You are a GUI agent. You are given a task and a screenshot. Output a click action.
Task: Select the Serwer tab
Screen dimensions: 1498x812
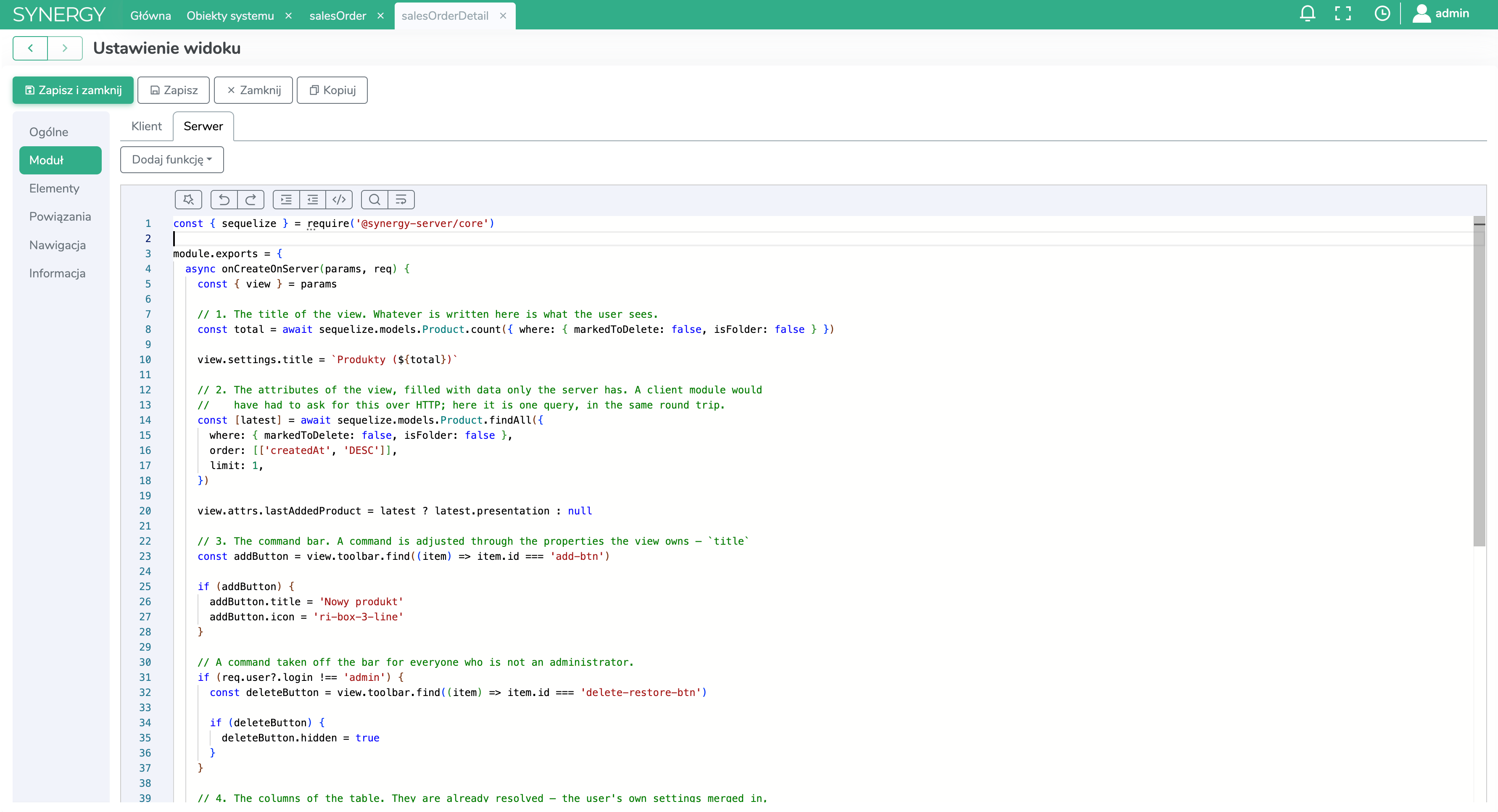pyautogui.click(x=203, y=126)
